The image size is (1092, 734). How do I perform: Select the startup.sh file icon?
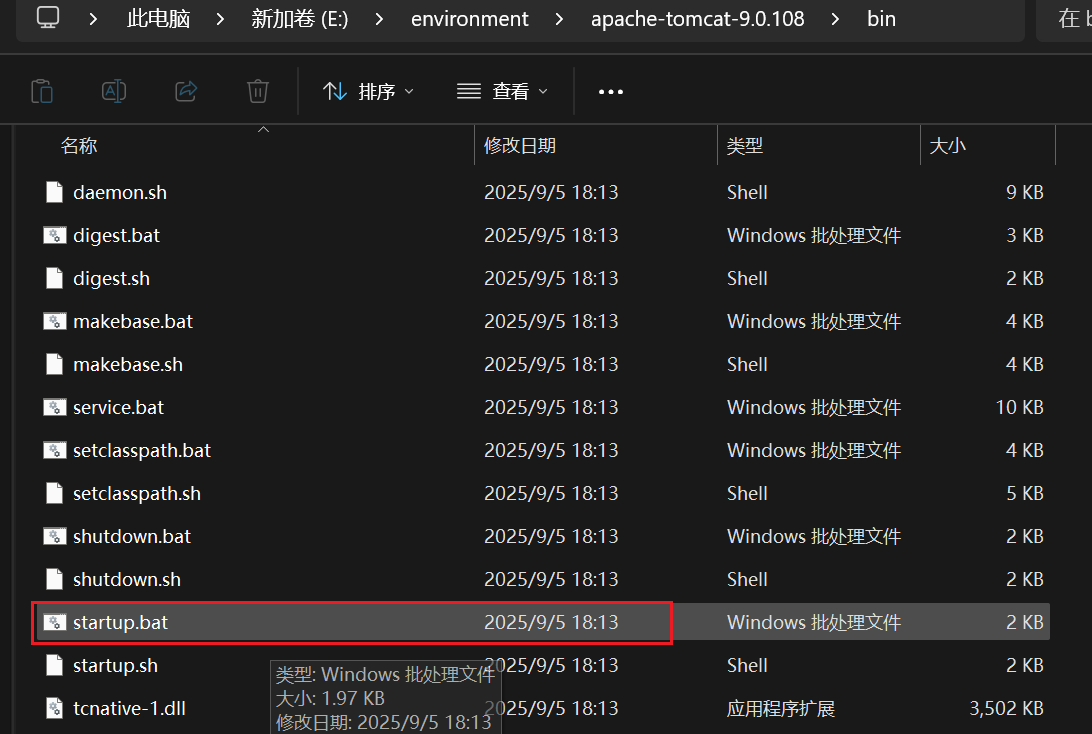tap(54, 666)
